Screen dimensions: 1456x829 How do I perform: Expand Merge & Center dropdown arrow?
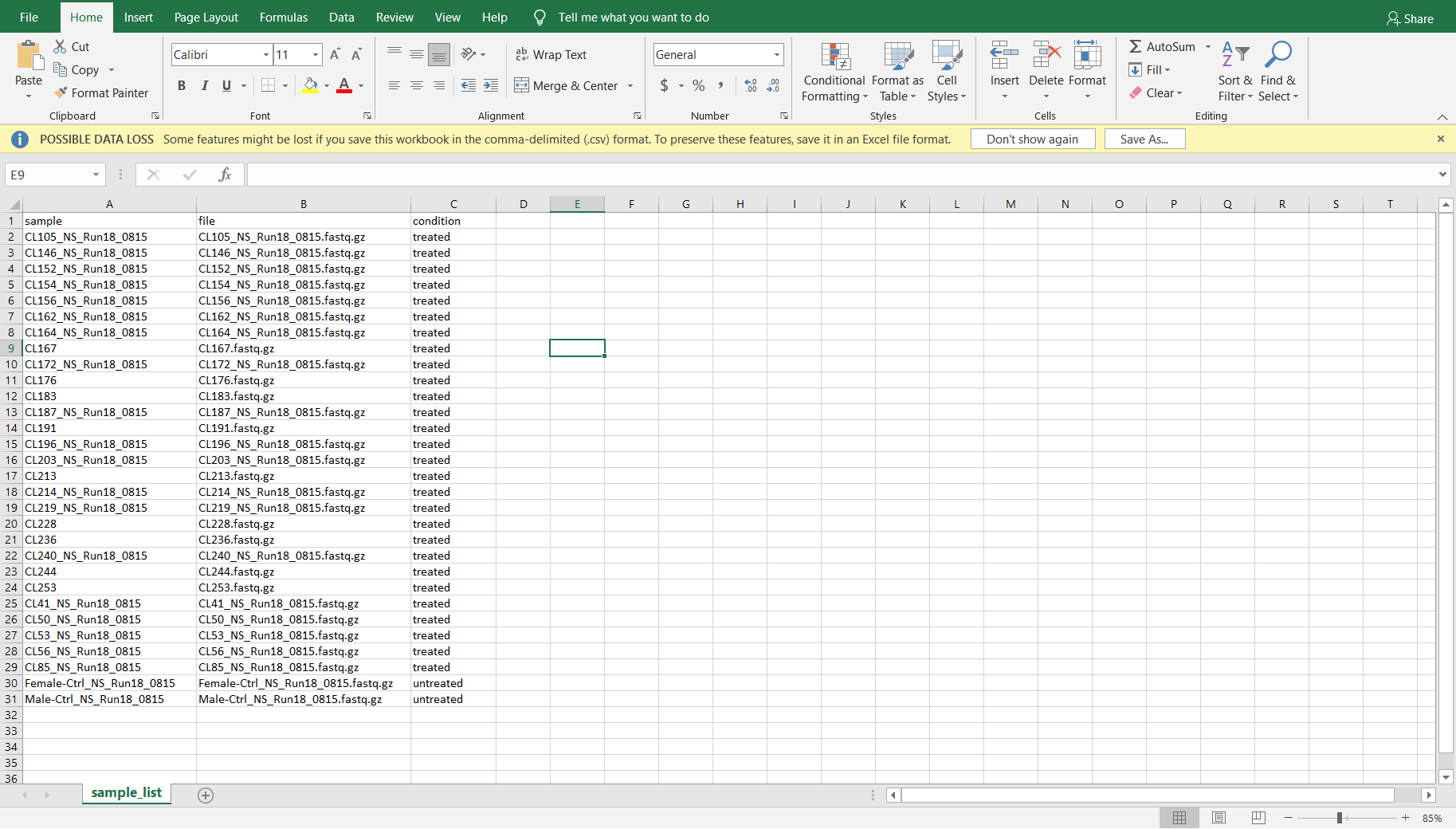pyautogui.click(x=630, y=85)
